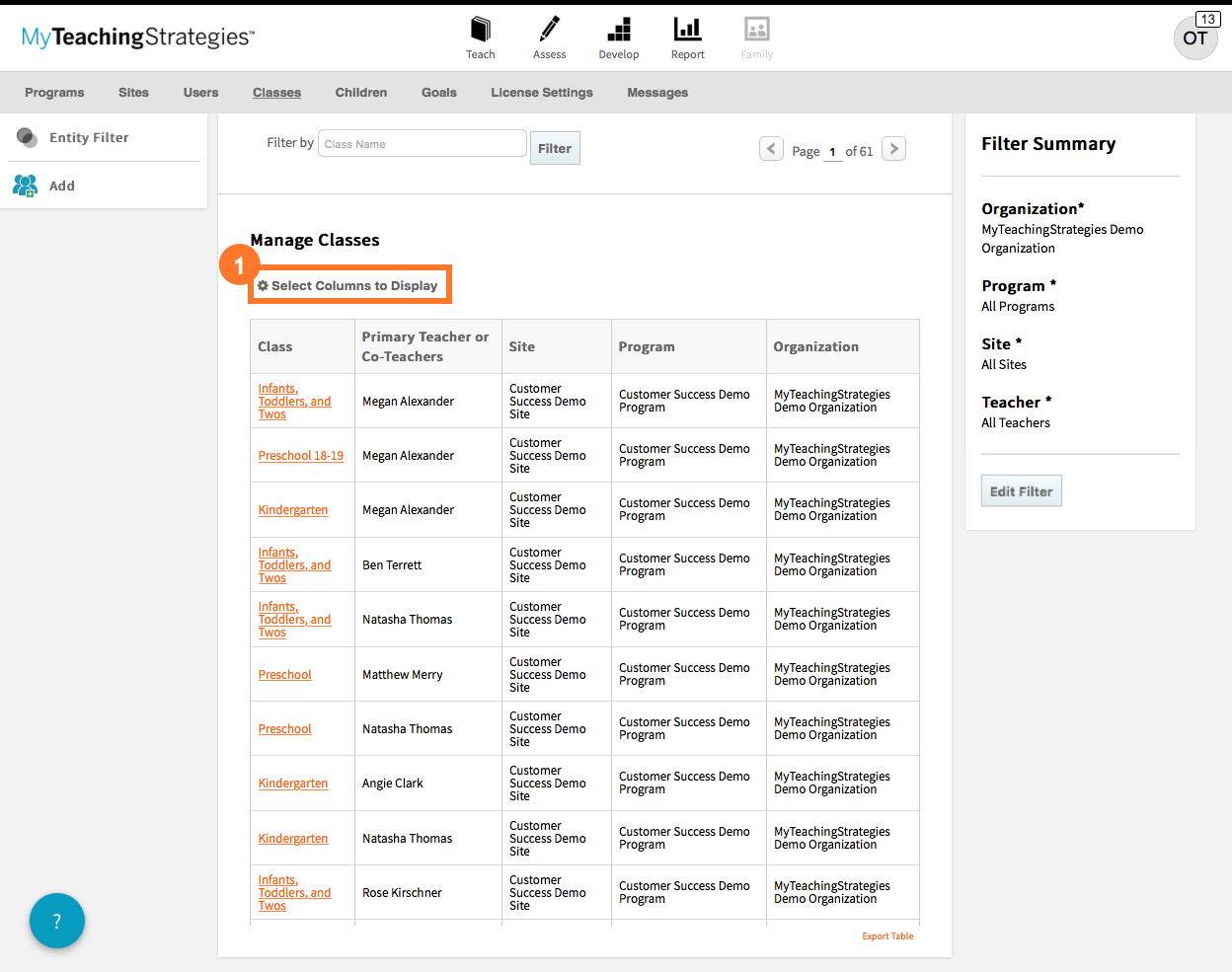Screen dimensions: 1232x972
Task: Click the Entity Filter sidebar icon
Action: pos(27,137)
